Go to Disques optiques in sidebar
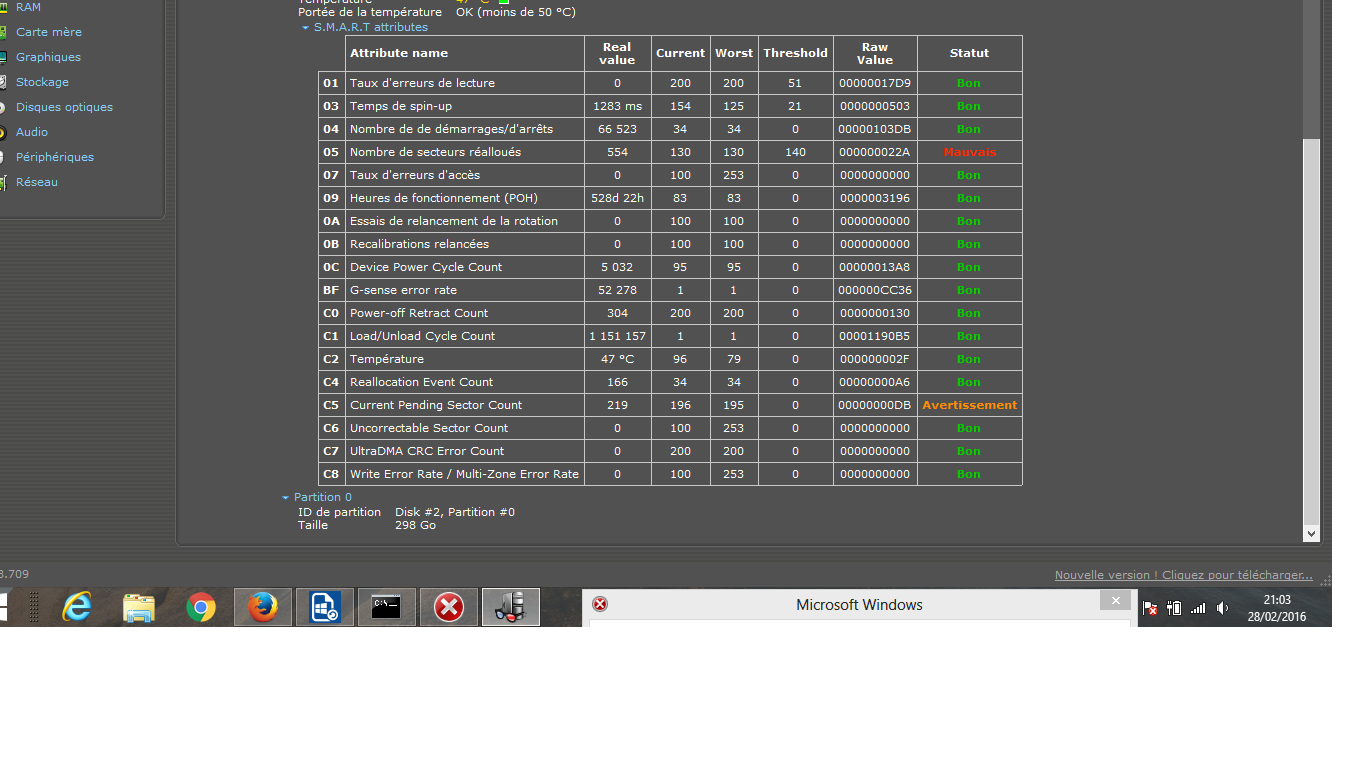 (64, 107)
